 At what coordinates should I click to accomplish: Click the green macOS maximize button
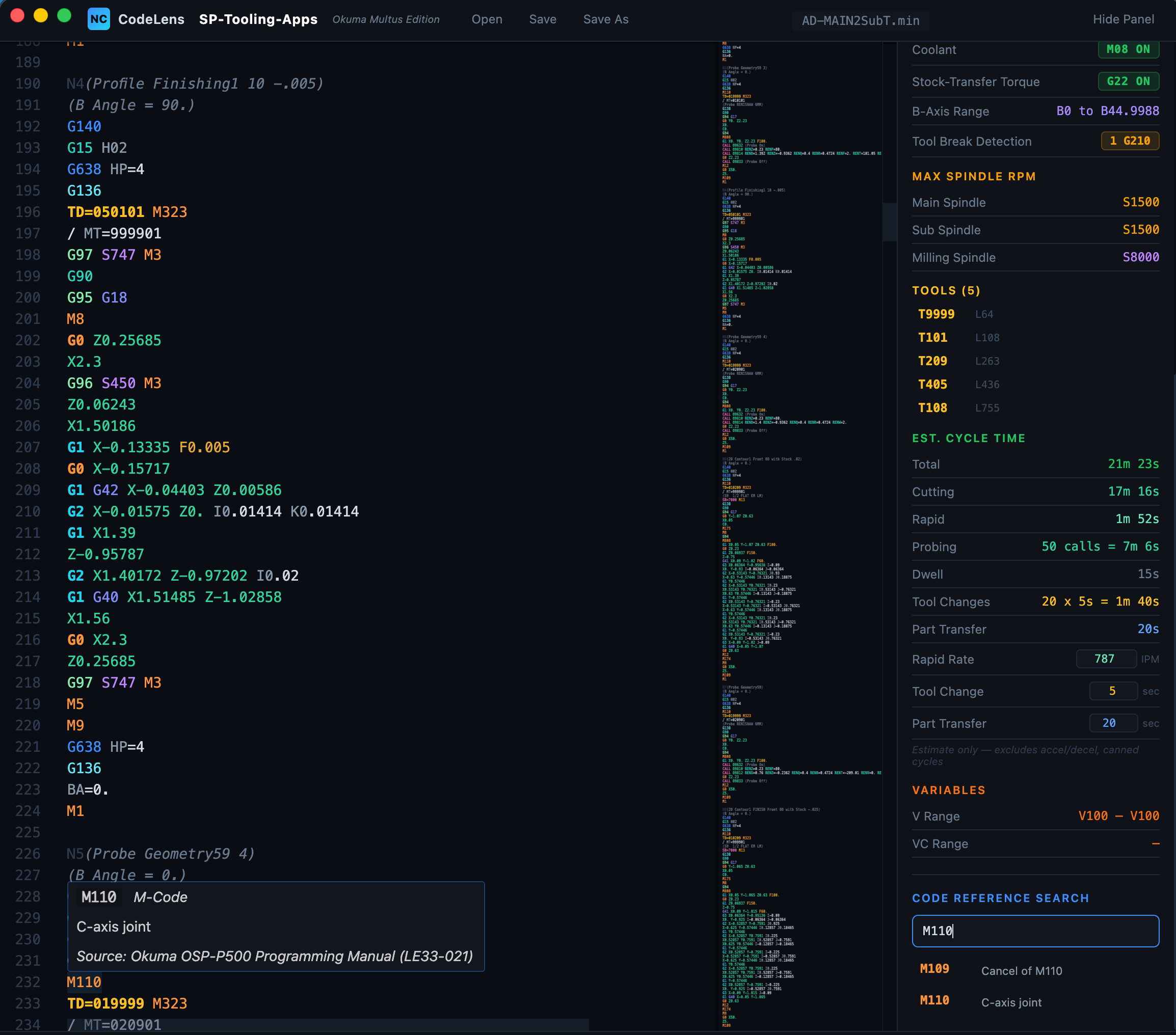pyautogui.click(x=64, y=15)
